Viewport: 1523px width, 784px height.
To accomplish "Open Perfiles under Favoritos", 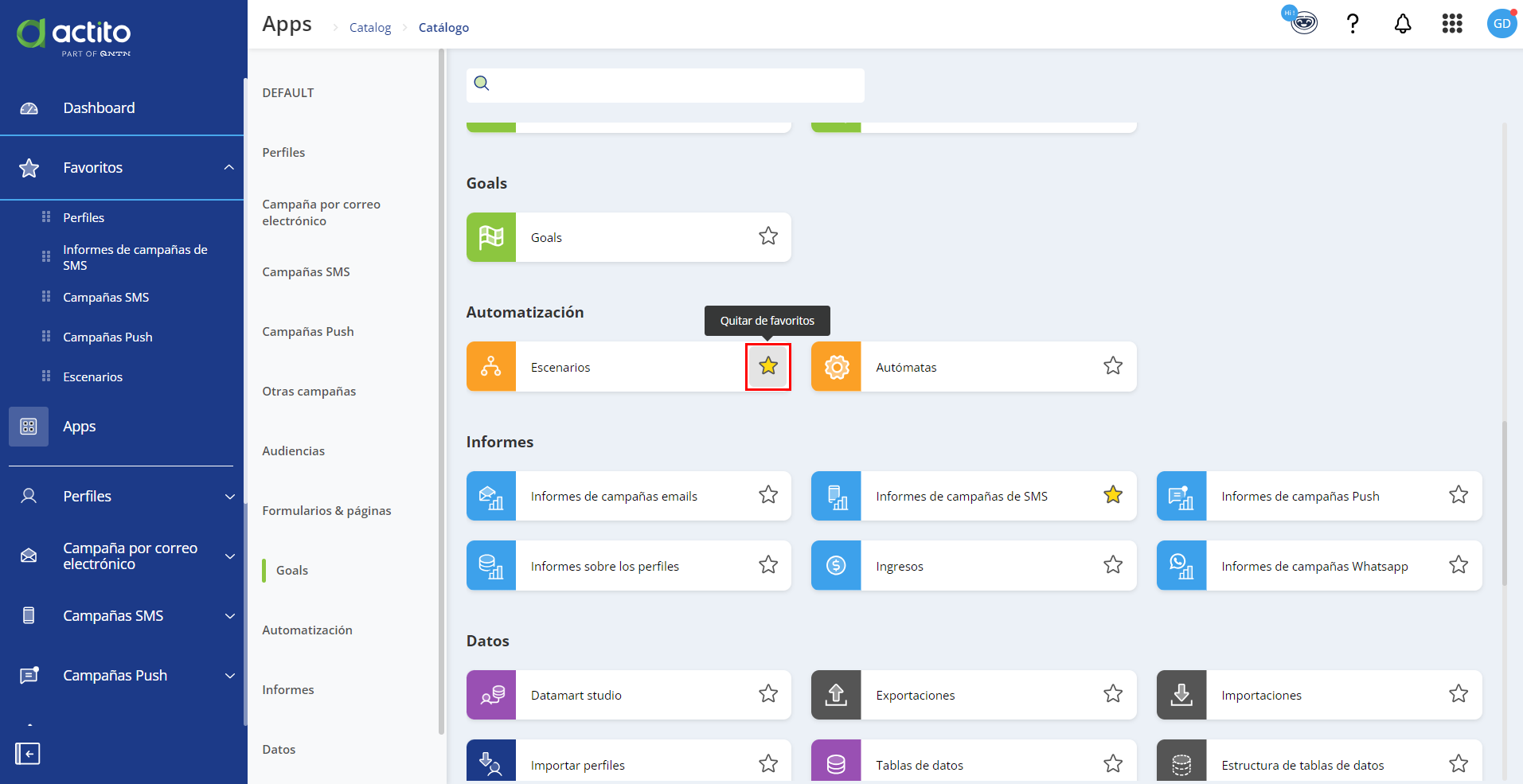I will pyautogui.click(x=84, y=217).
